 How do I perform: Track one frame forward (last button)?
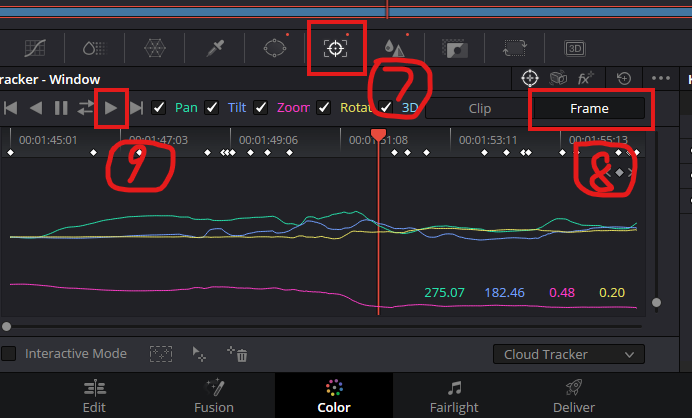tap(136, 108)
